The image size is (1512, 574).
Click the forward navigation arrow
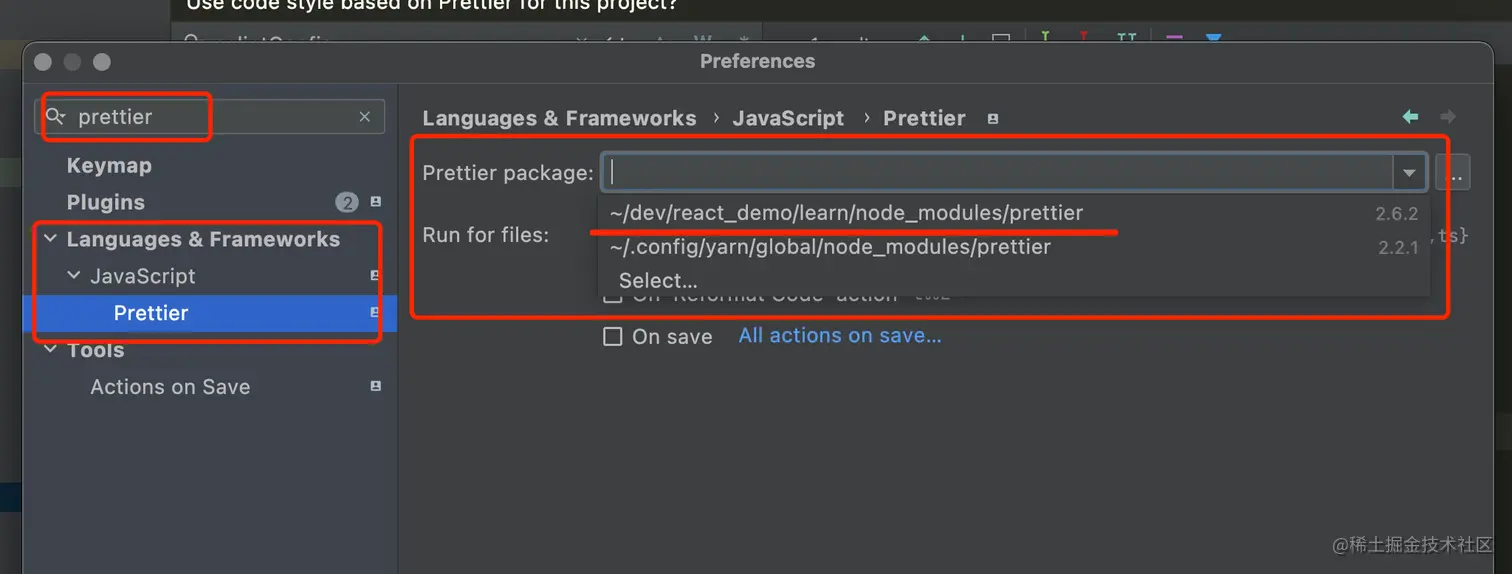[x=1447, y=117]
